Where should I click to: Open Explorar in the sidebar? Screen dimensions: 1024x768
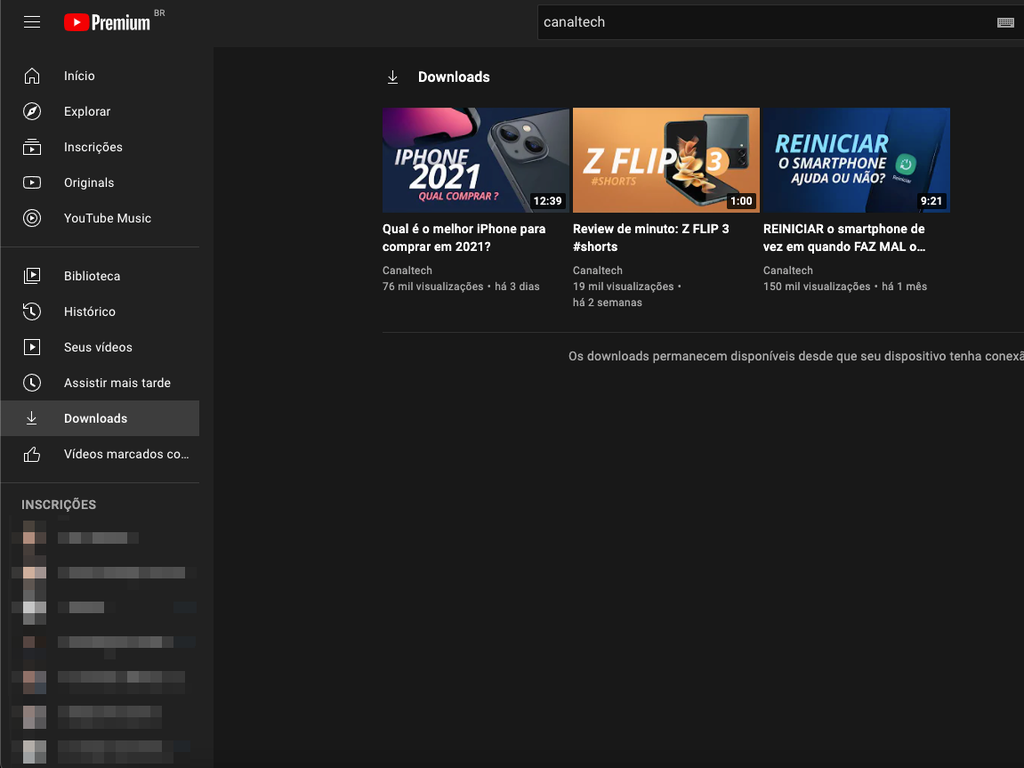pyautogui.click(x=100, y=112)
